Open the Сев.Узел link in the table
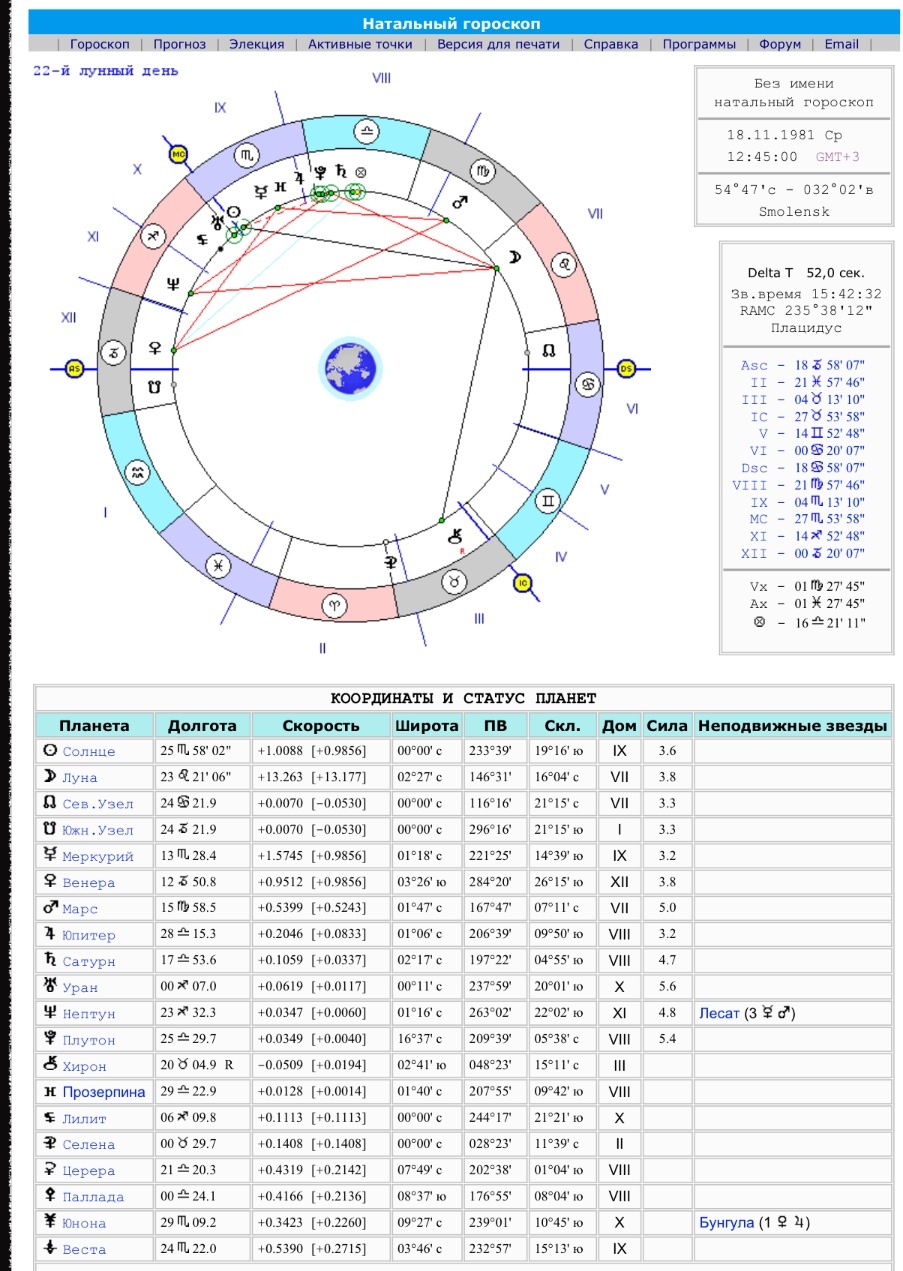903x1271 pixels. pyautogui.click(x=98, y=804)
